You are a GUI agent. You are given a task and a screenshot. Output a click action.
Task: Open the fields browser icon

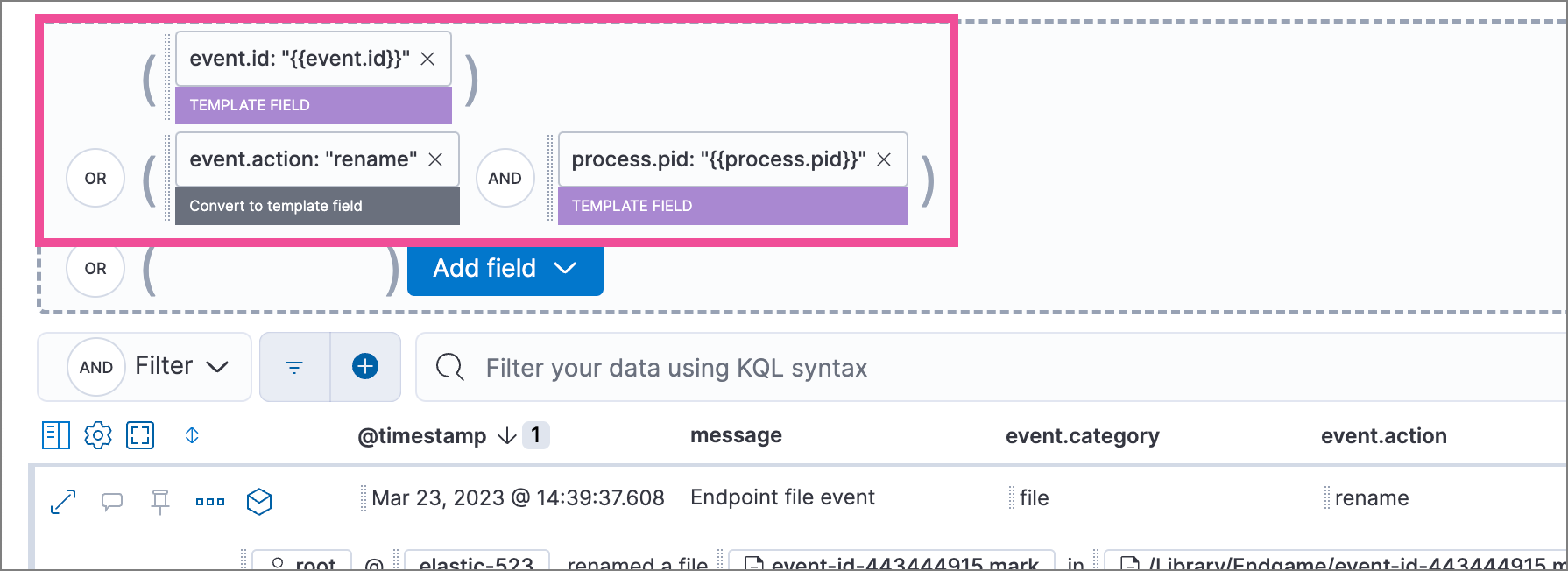coord(56,435)
